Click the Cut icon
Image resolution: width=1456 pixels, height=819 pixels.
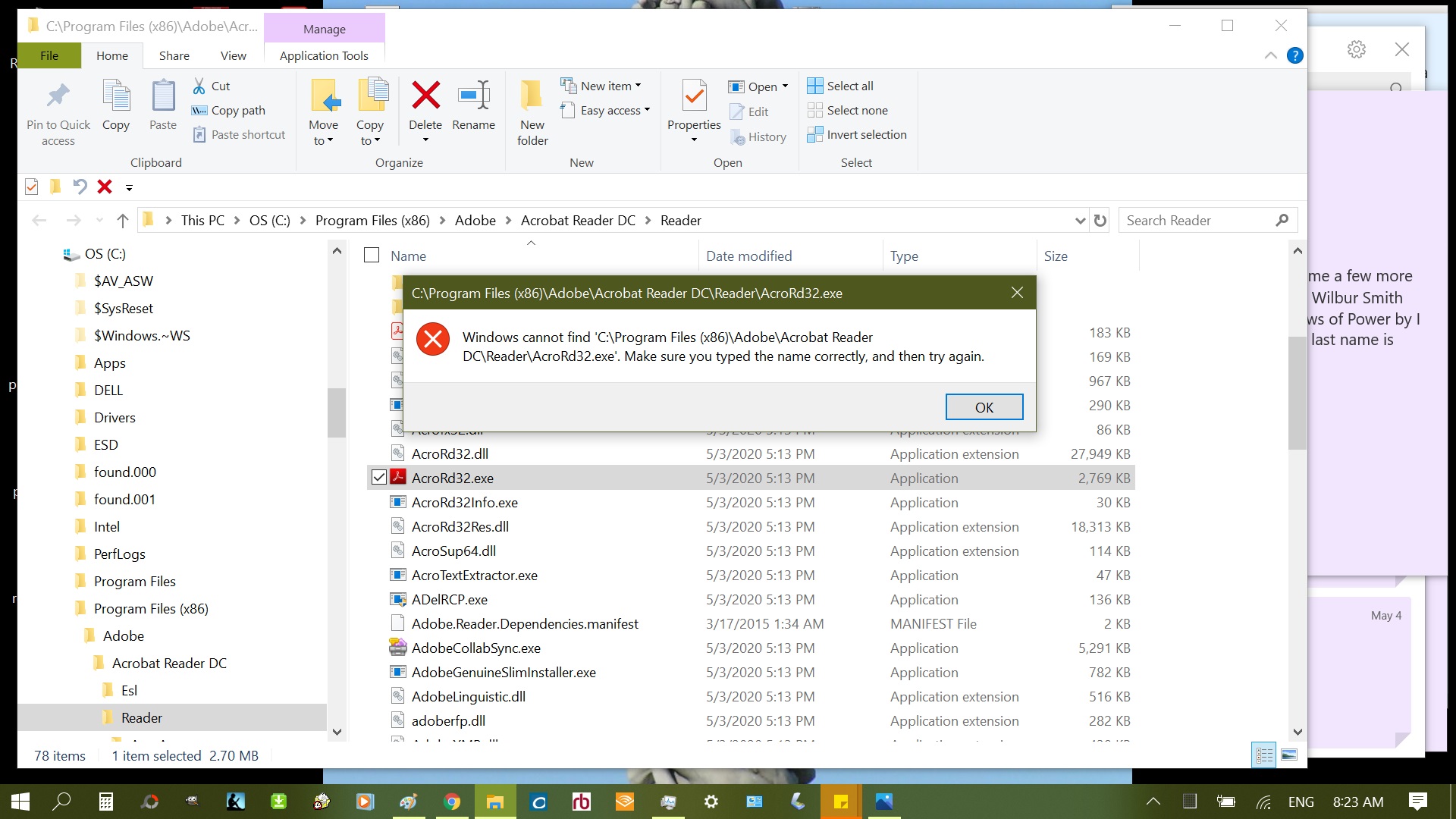199,86
